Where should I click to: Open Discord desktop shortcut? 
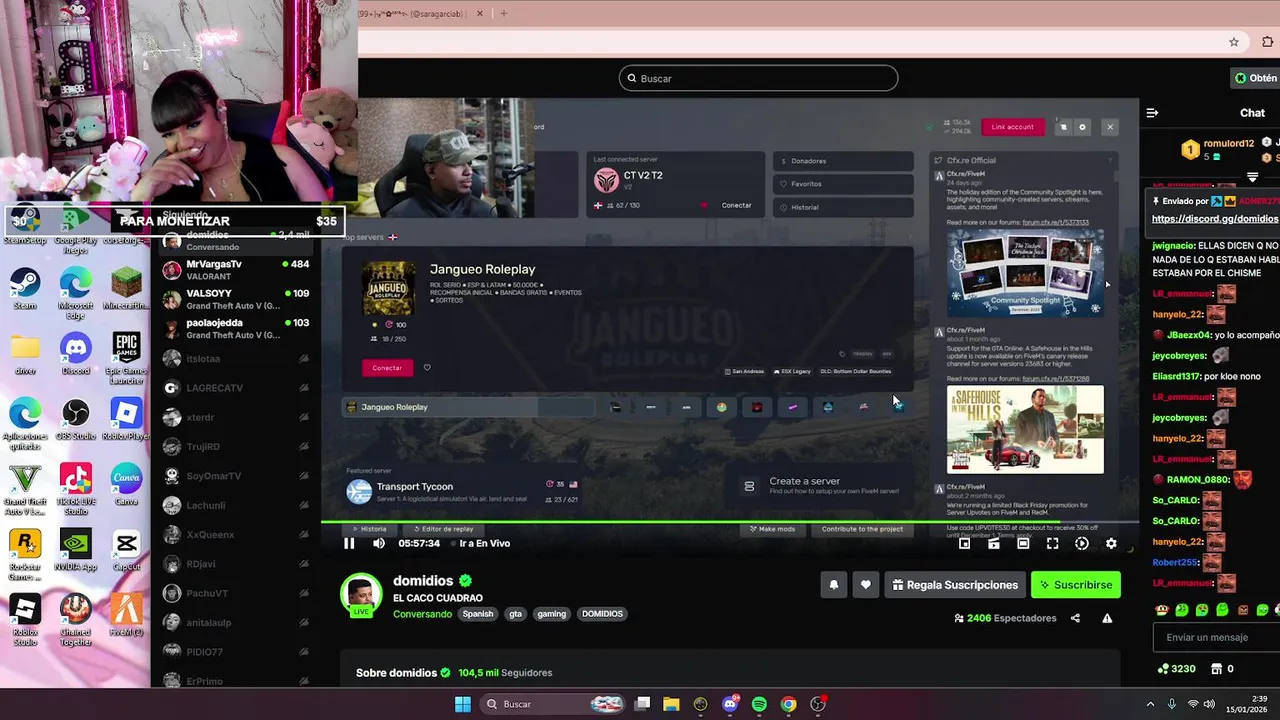(76, 354)
